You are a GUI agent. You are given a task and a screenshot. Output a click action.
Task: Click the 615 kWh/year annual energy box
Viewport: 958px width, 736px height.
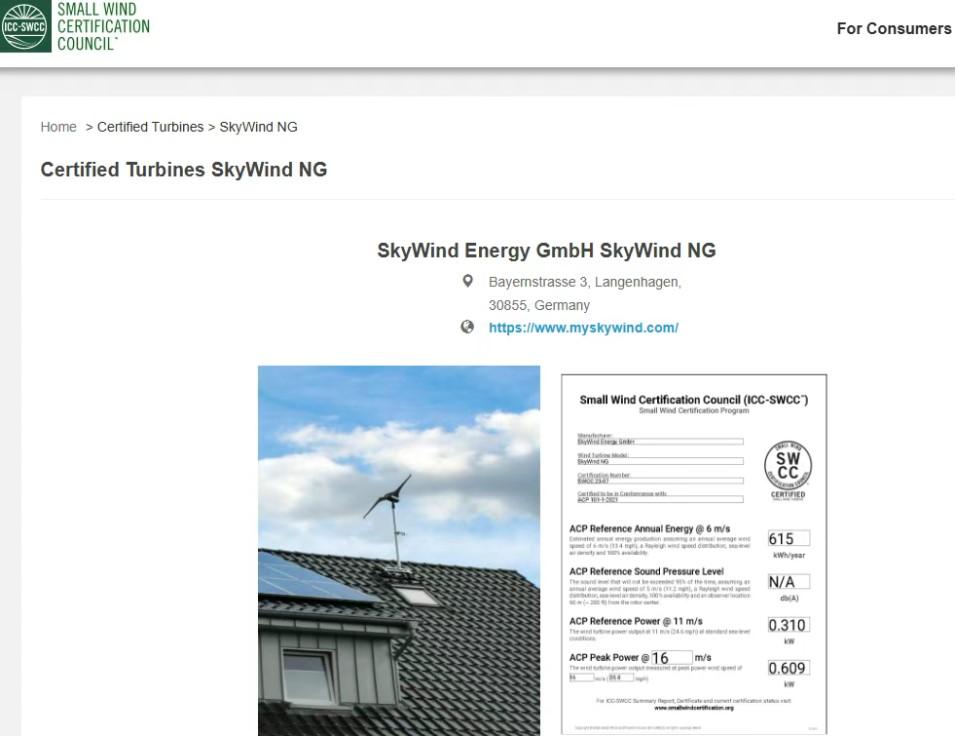[788, 539]
